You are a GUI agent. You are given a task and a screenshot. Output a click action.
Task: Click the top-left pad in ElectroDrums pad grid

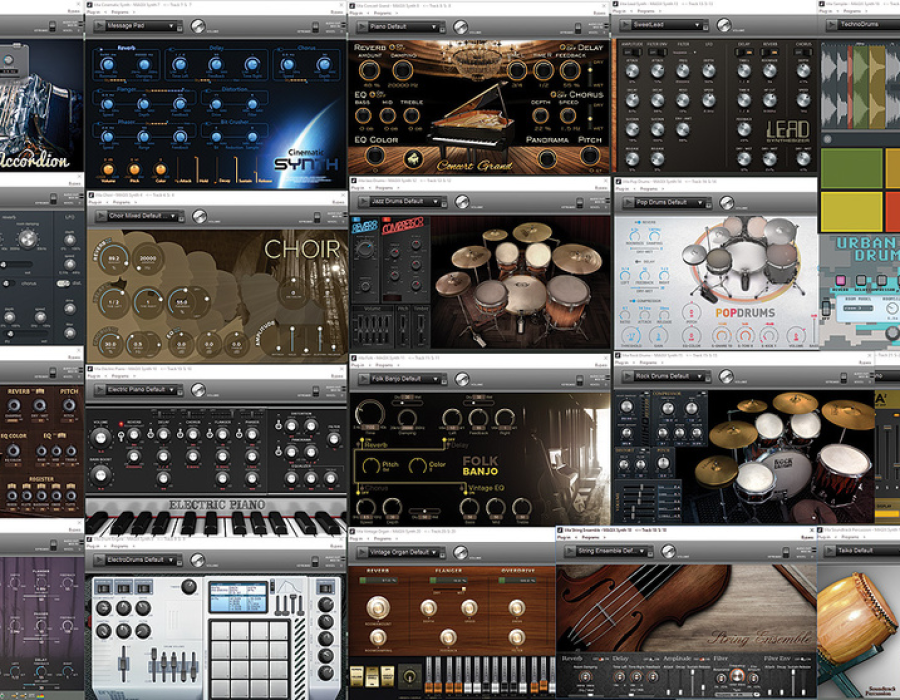pyautogui.click(x=220, y=631)
